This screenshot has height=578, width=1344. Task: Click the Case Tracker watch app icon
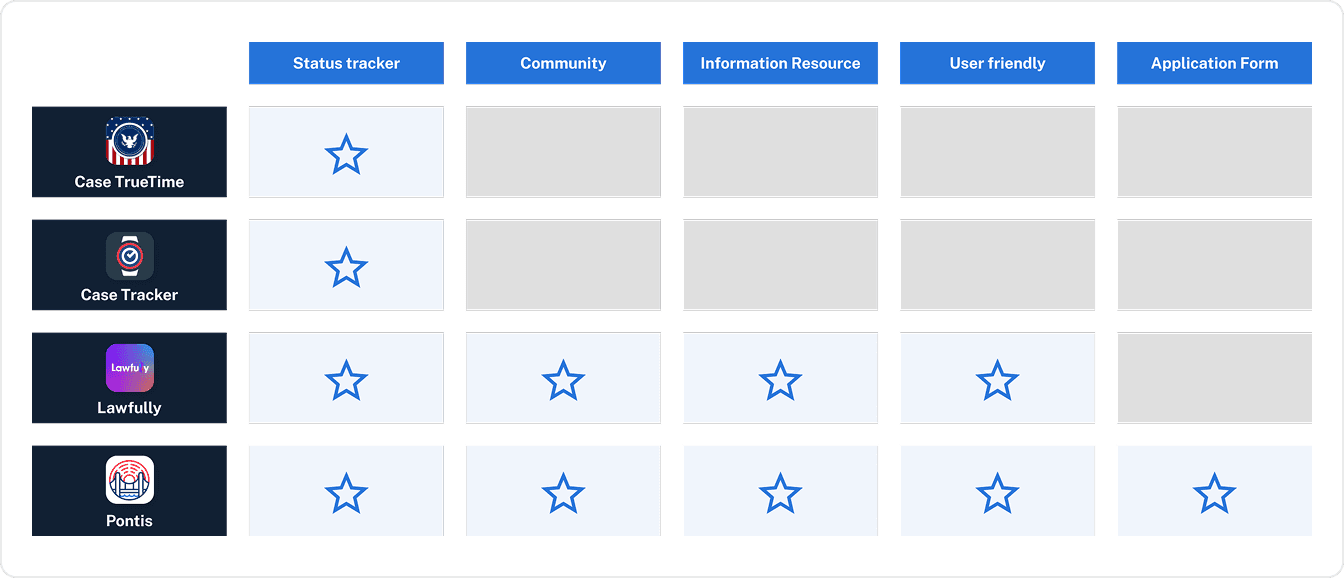[130, 255]
